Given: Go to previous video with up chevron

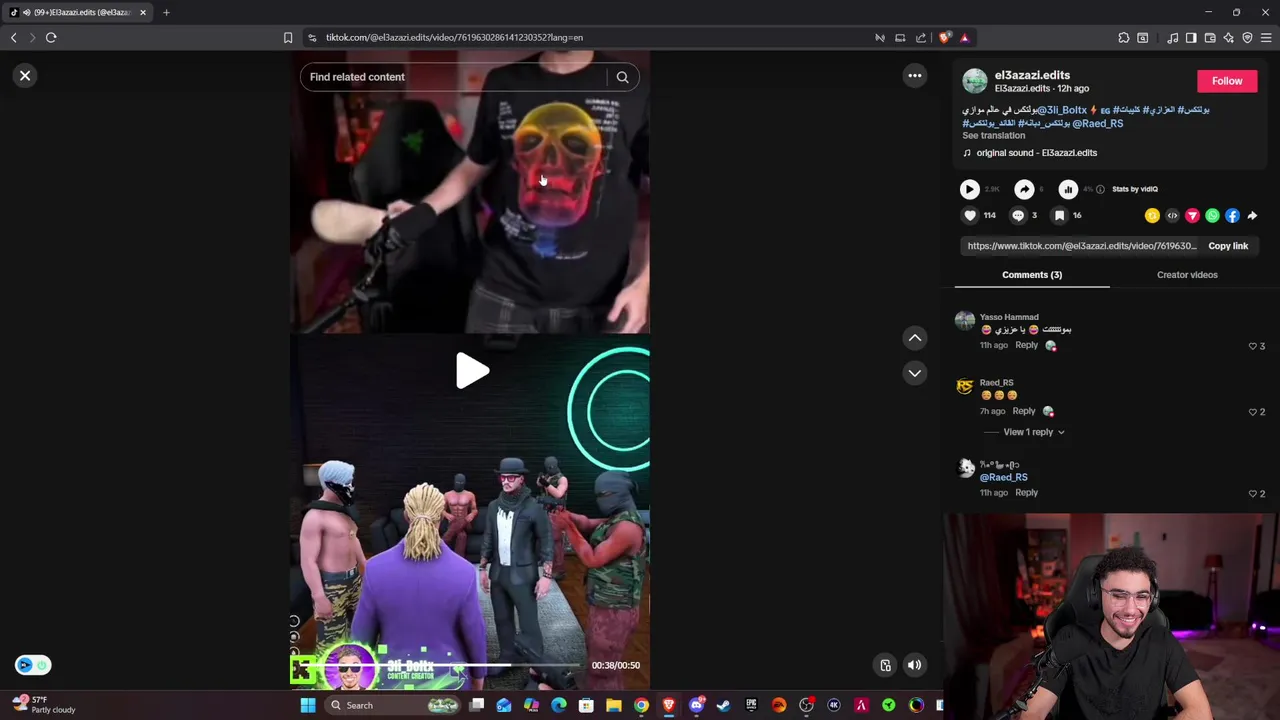Looking at the screenshot, I should pos(914,338).
